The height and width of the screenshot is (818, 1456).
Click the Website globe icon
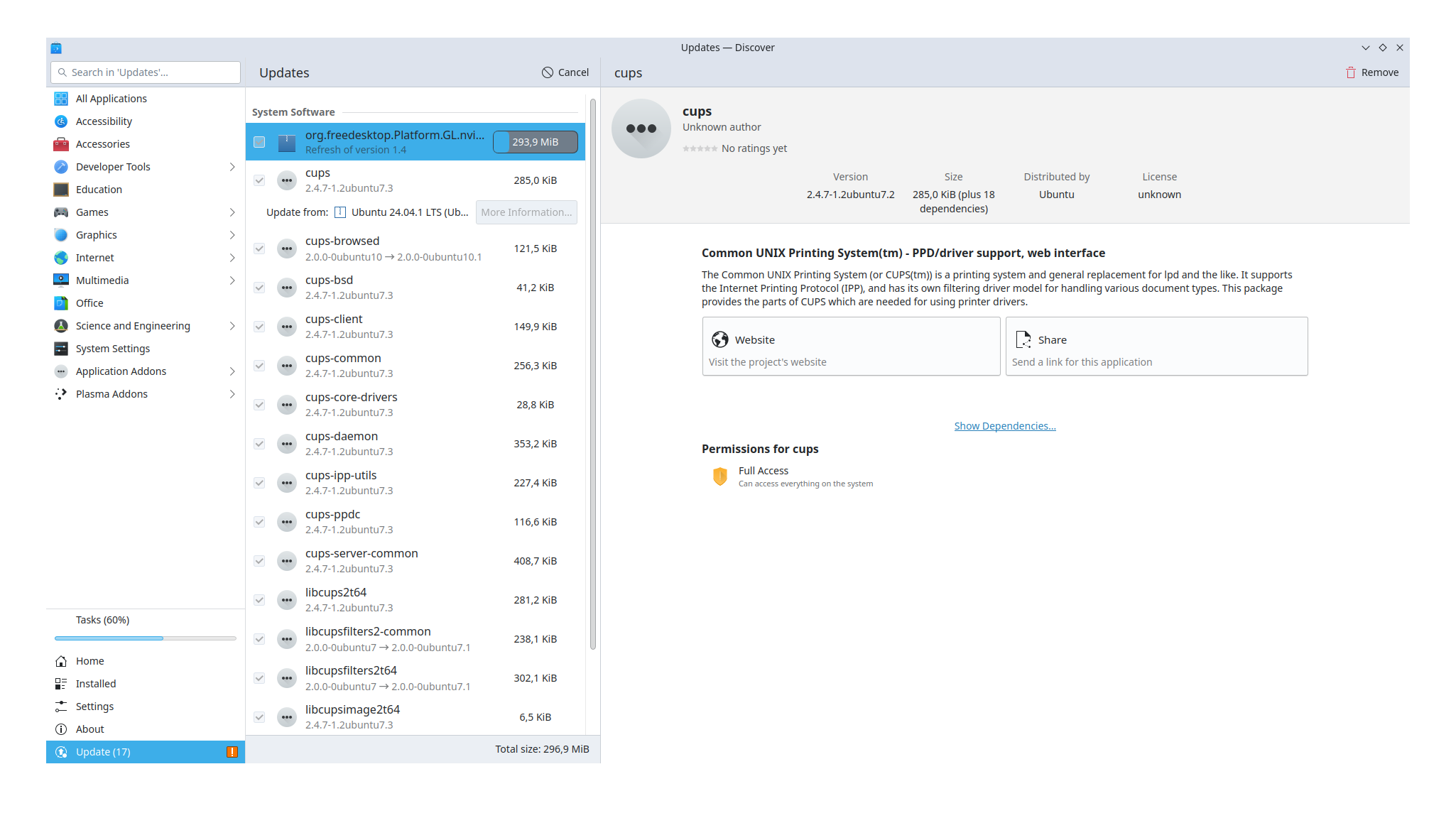point(720,339)
